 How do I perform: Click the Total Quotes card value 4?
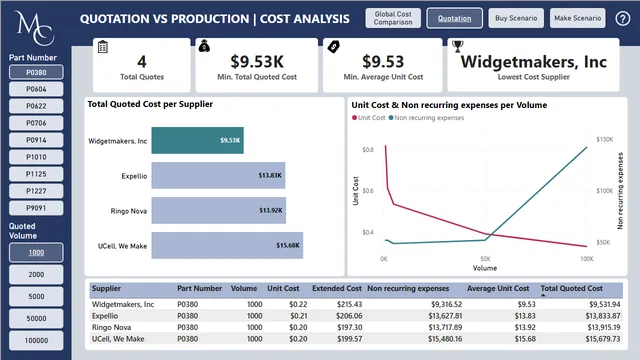click(x=142, y=62)
